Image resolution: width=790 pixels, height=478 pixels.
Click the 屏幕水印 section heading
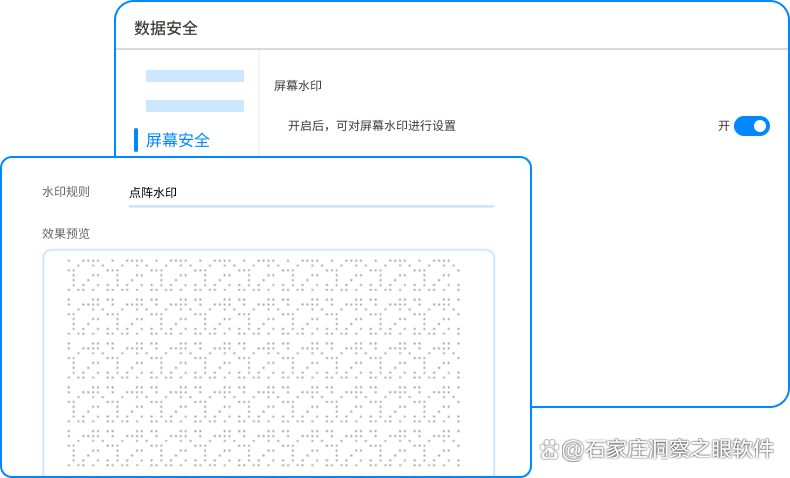tap(298, 86)
